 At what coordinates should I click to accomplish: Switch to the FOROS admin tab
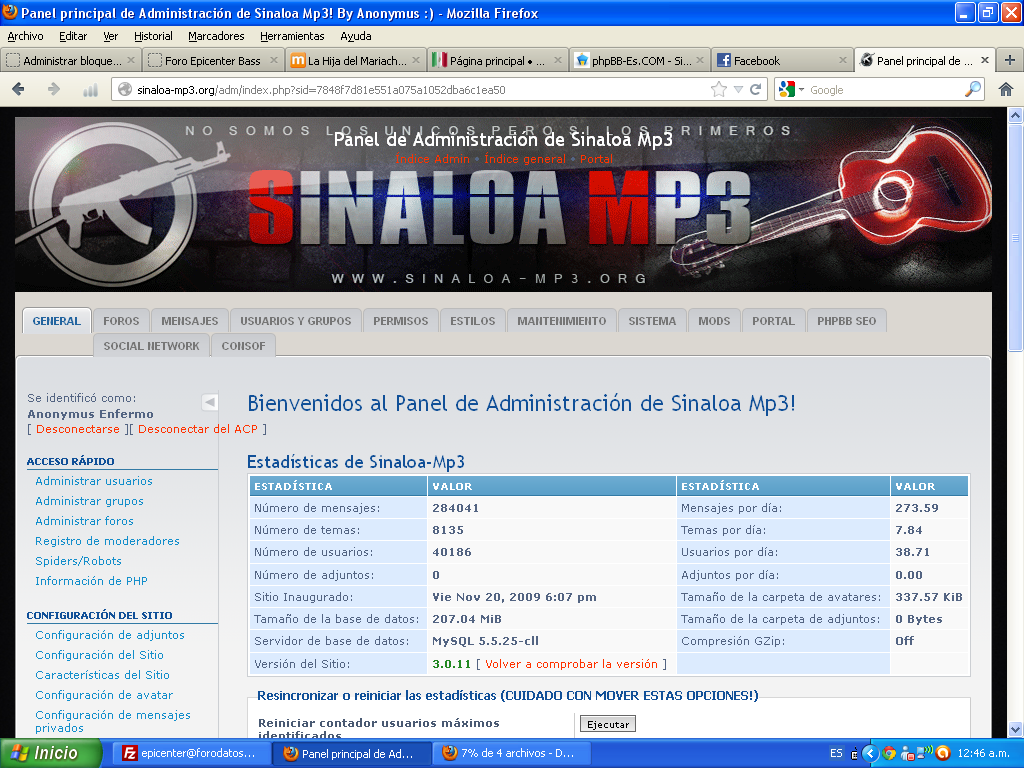tap(121, 321)
